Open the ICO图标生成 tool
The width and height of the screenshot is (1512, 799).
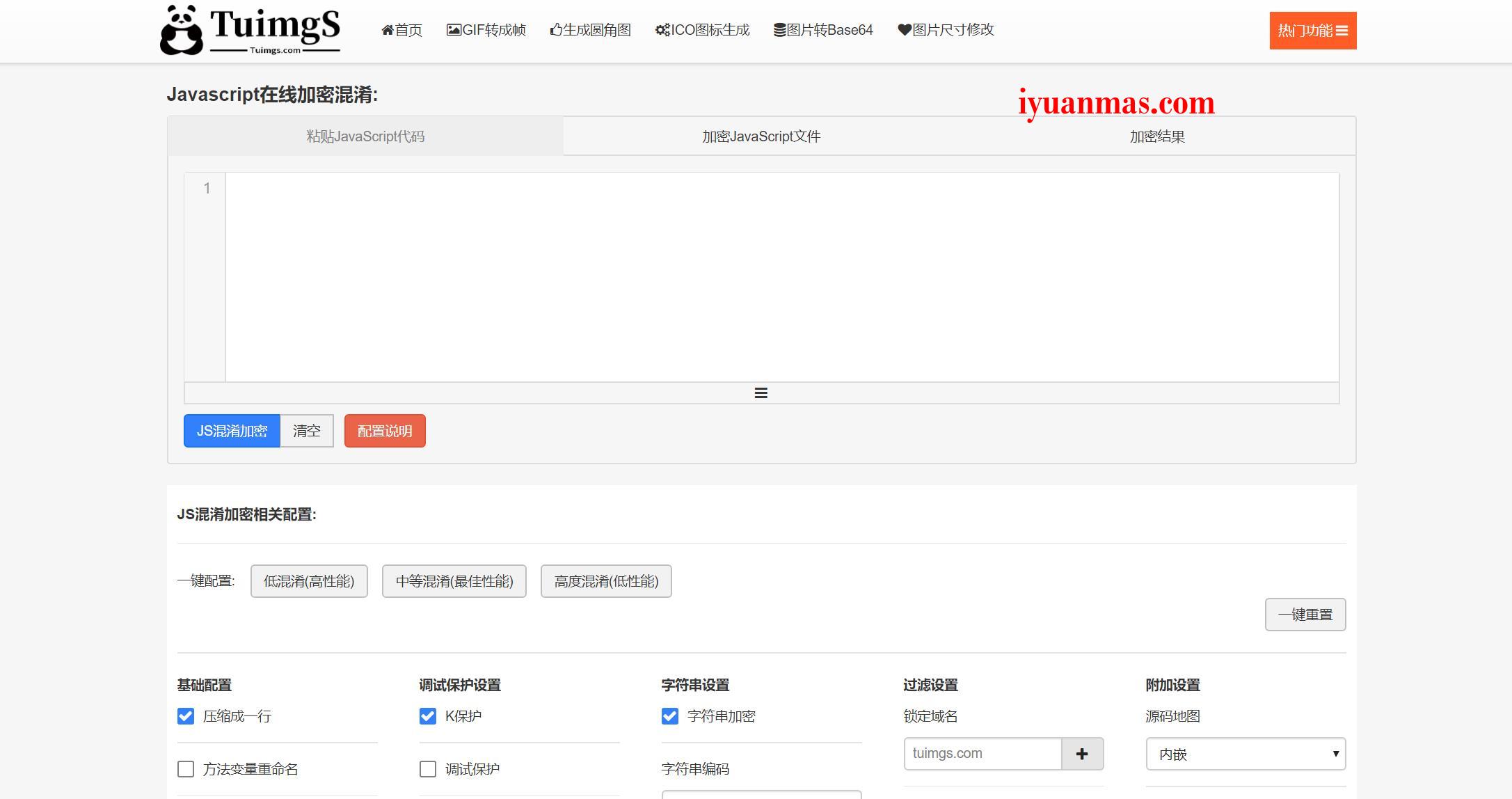702,30
